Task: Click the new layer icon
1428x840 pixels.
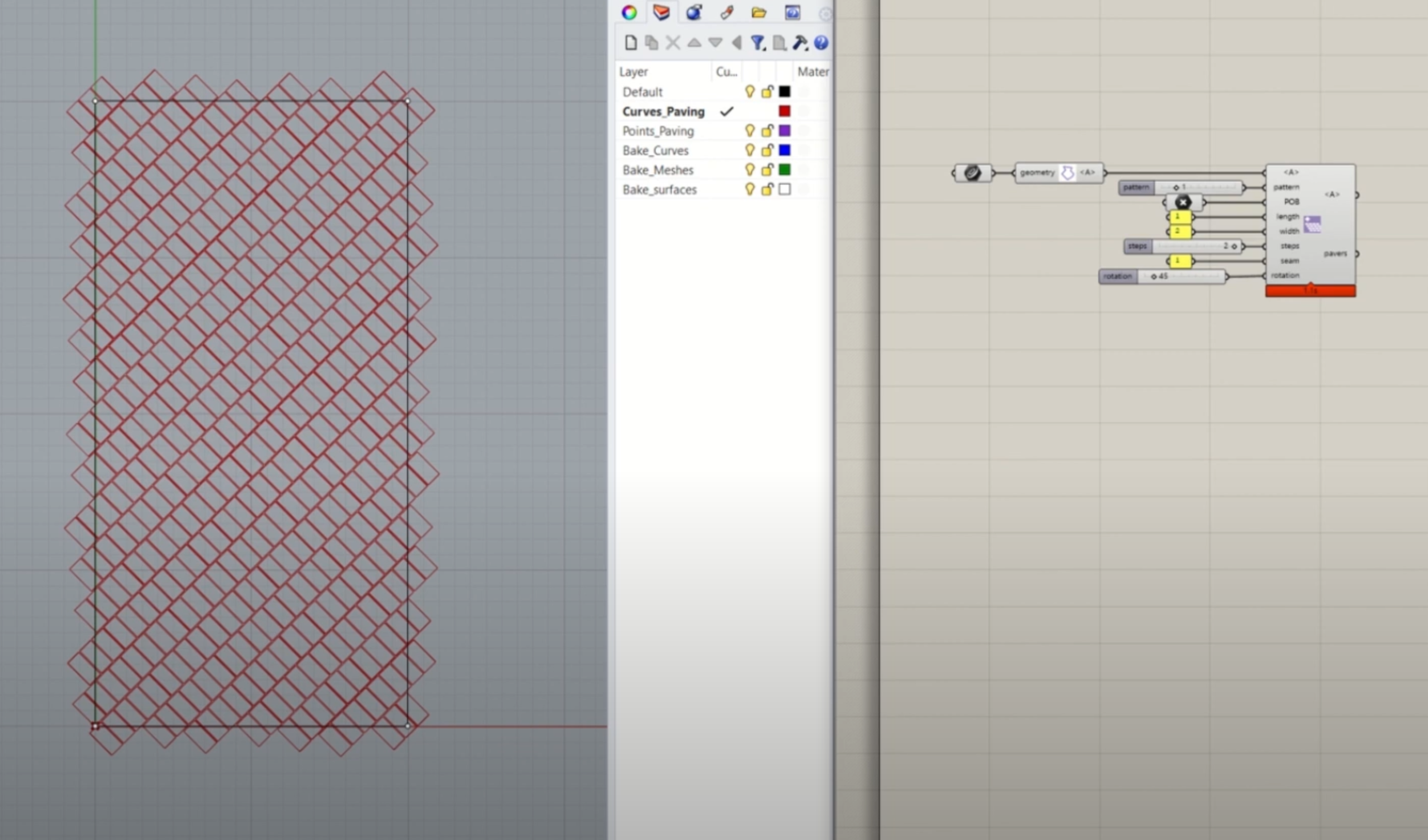Action: (631, 43)
